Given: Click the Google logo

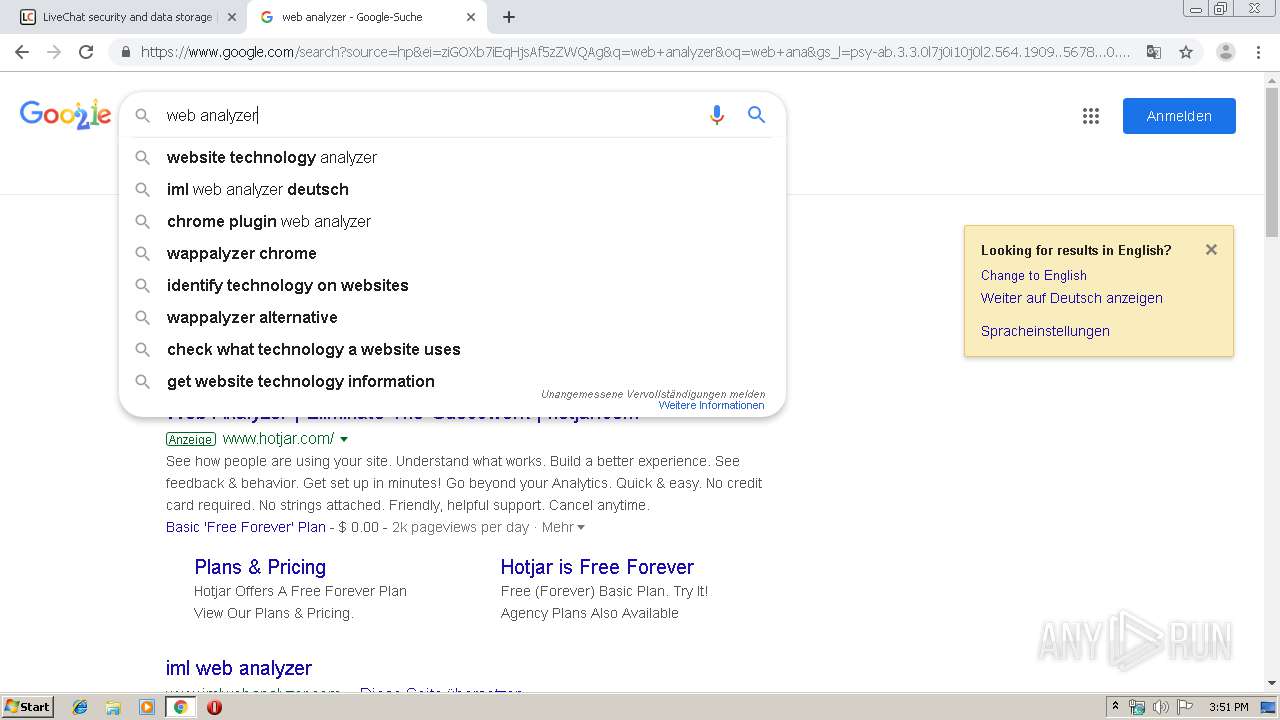Looking at the screenshot, I should (x=65, y=115).
